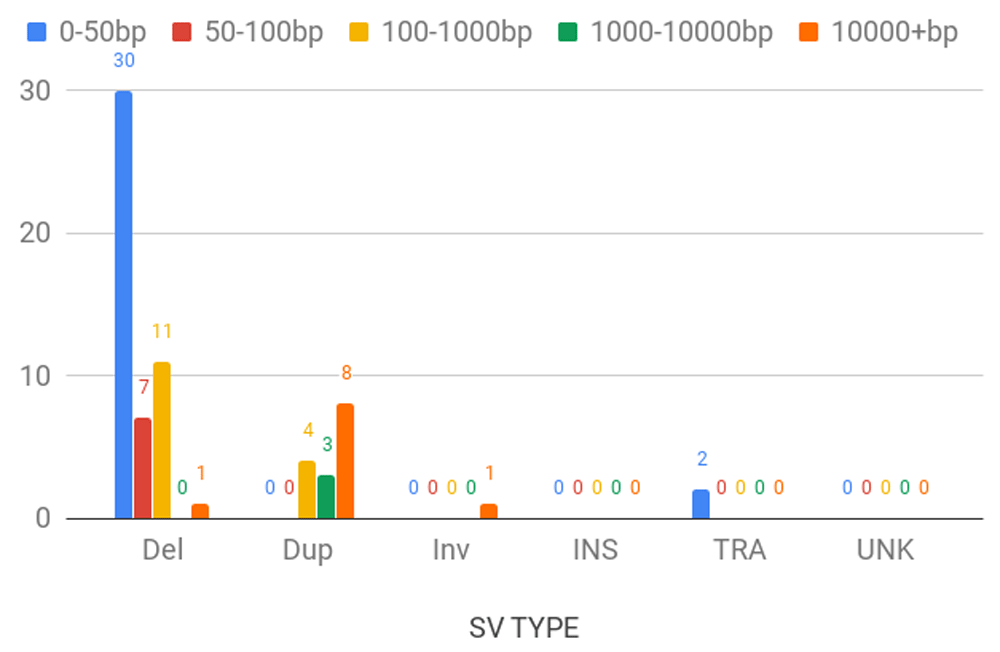Click the blue TRA bar valued 2
Image resolution: width=1000 pixels, height=652 pixels.
point(701,504)
